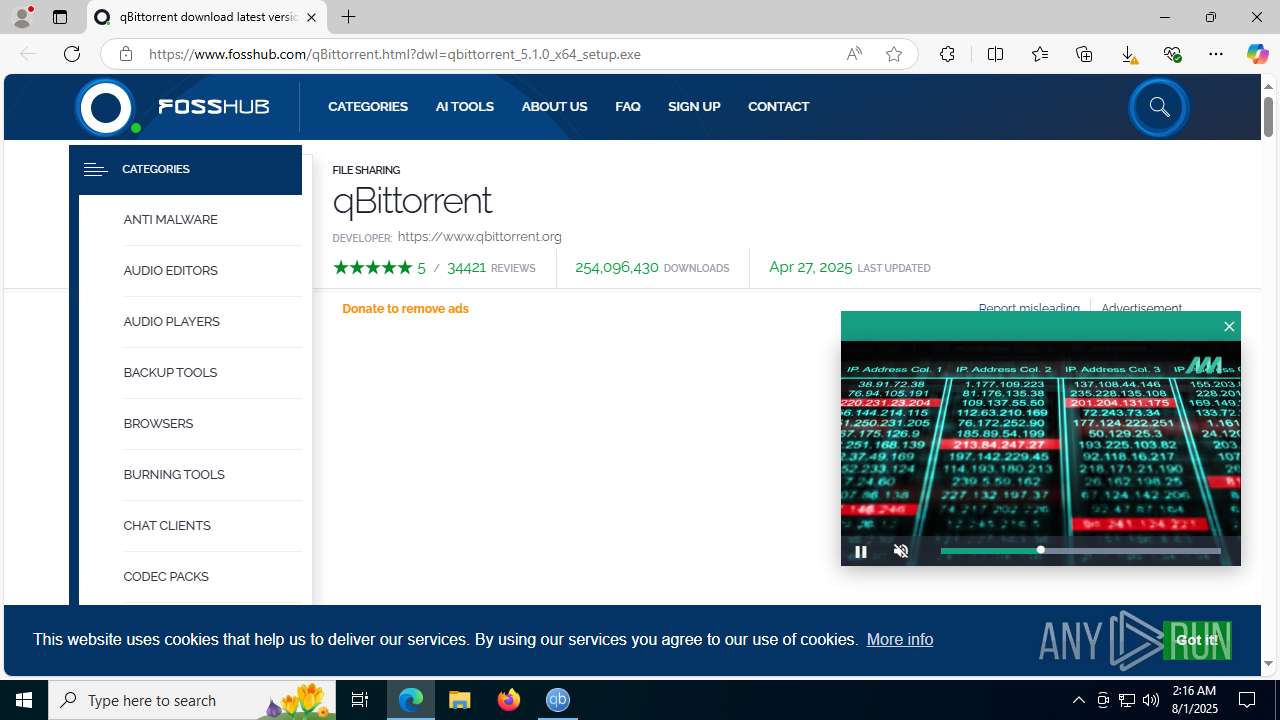Select ANTI MALWARE category
Viewport: 1280px width, 720px height.
[x=170, y=220]
